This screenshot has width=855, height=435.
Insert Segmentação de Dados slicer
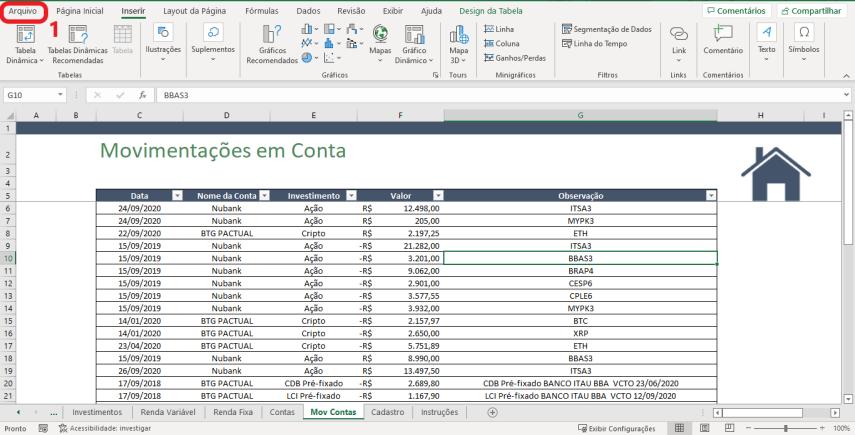[x=607, y=29]
